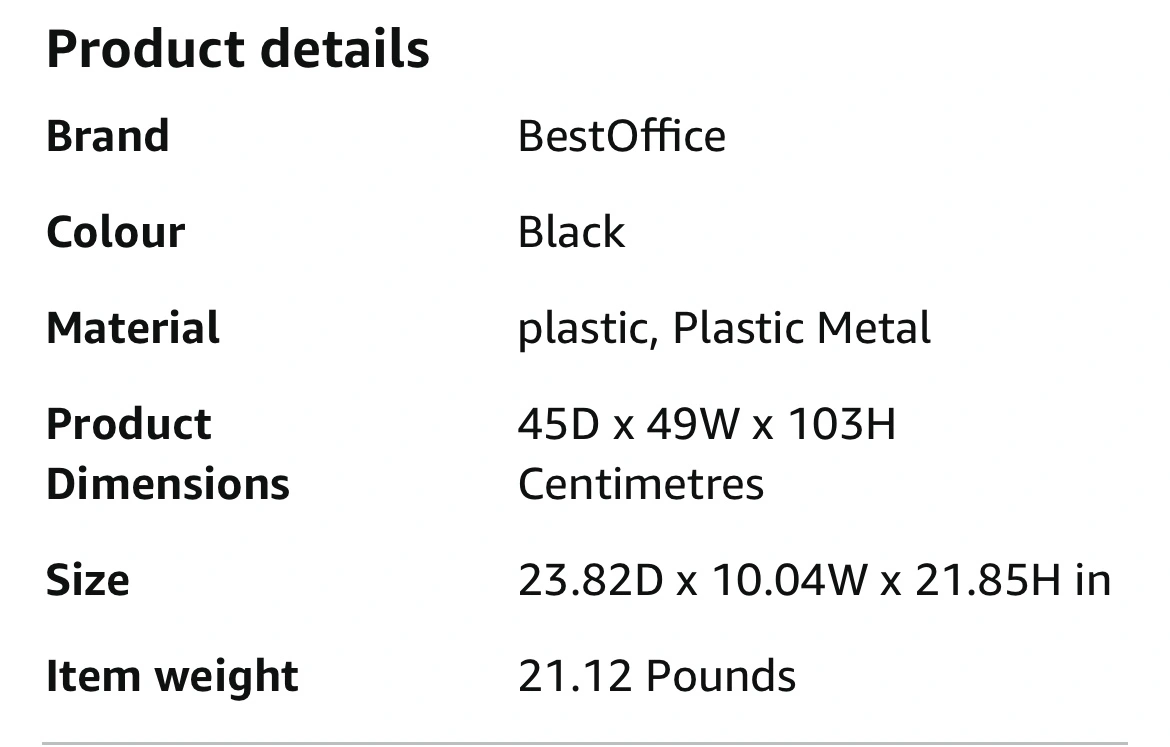Click the Size row label
The height and width of the screenshot is (747, 1170).
pyautogui.click(x=88, y=580)
